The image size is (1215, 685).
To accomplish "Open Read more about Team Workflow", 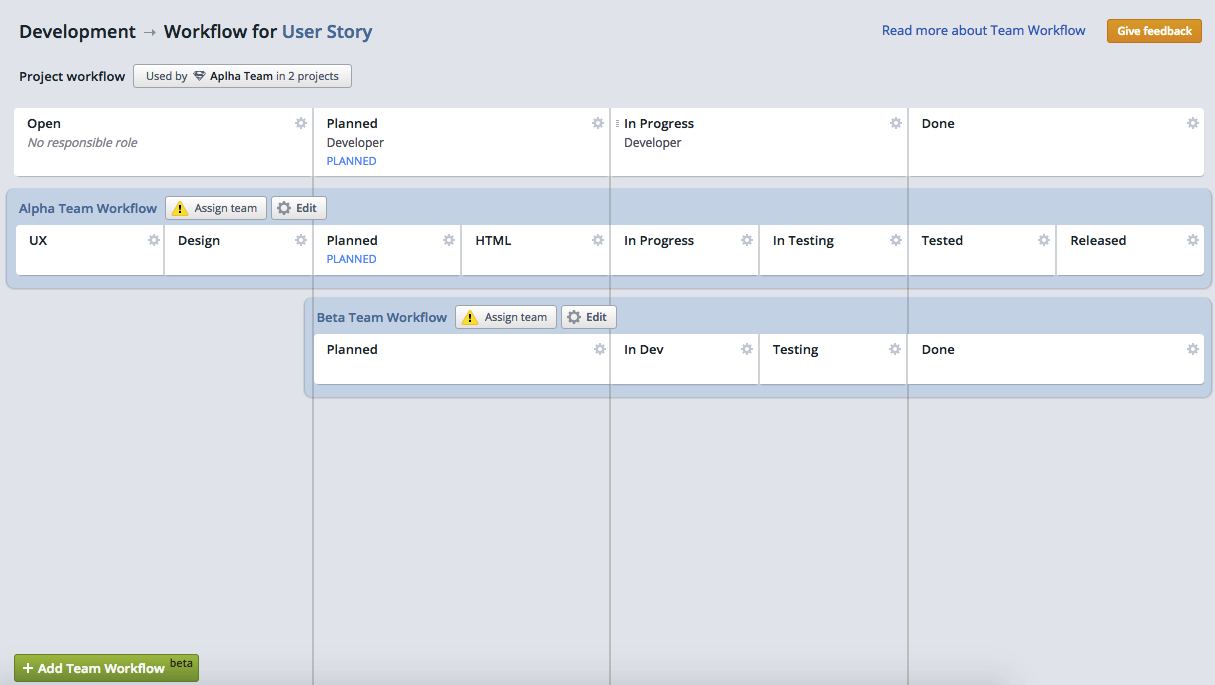I will click(983, 30).
